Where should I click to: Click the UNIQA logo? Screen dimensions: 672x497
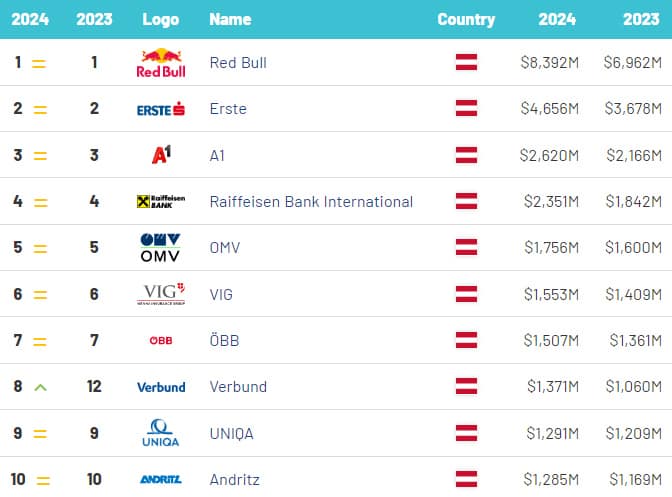(x=160, y=433)
